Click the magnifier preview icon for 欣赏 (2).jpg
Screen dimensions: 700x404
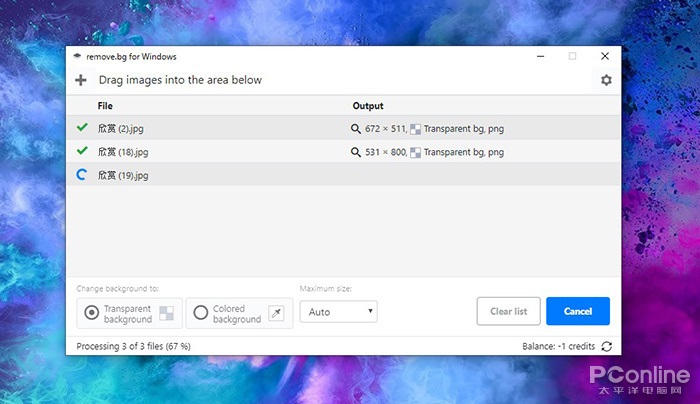[x=355, y=129]
